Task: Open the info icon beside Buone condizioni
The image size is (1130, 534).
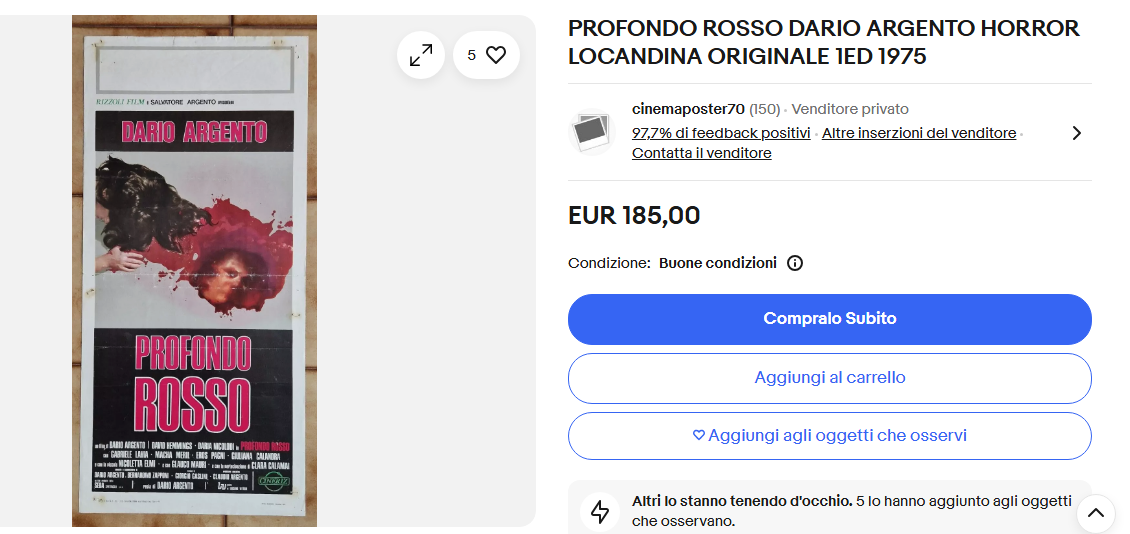Action: [x=795, y=263]
